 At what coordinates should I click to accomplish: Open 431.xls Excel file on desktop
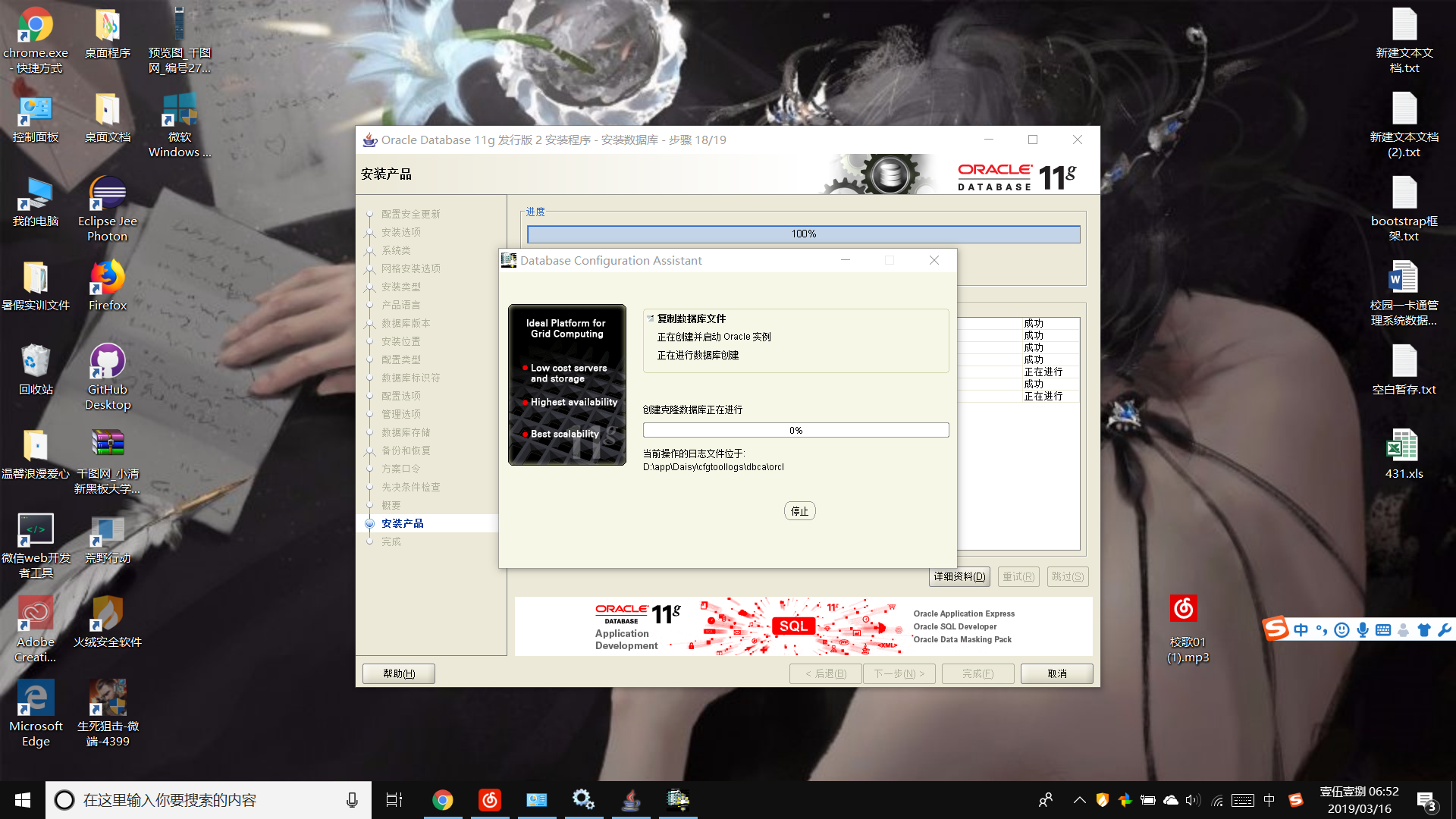click(x=1403, y=447)
